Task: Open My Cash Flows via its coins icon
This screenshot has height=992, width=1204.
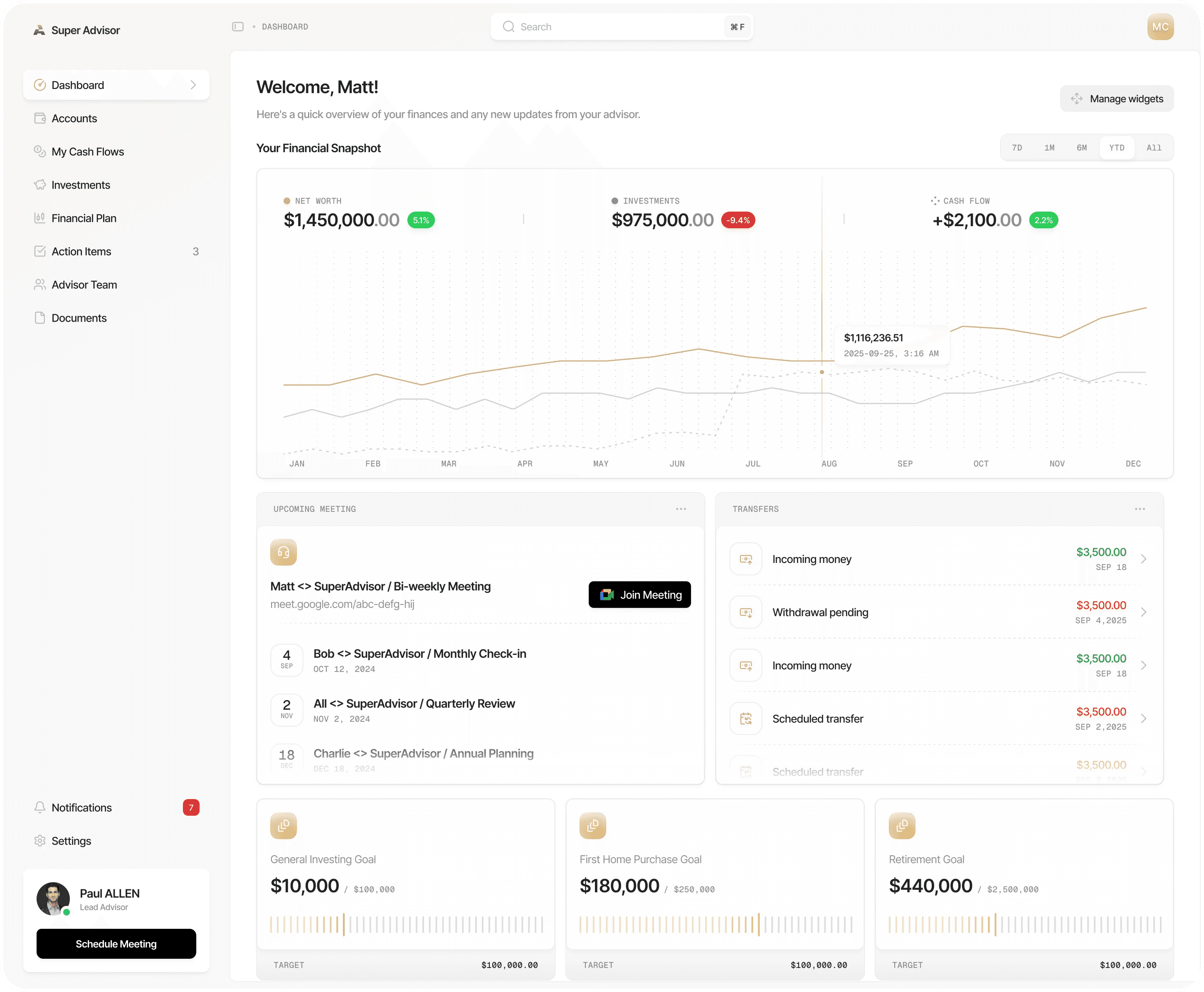Action: [40, 151]
